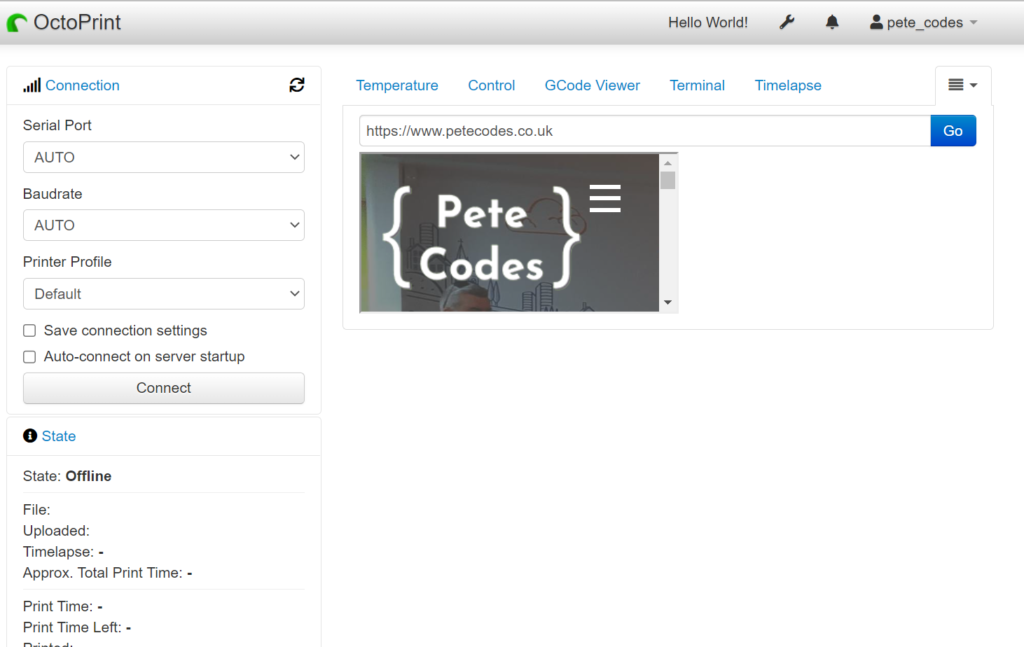Screen dimensions: 1024x647
Task: Open the Serial Port AUTO dropdown
Action: [163, 157]
